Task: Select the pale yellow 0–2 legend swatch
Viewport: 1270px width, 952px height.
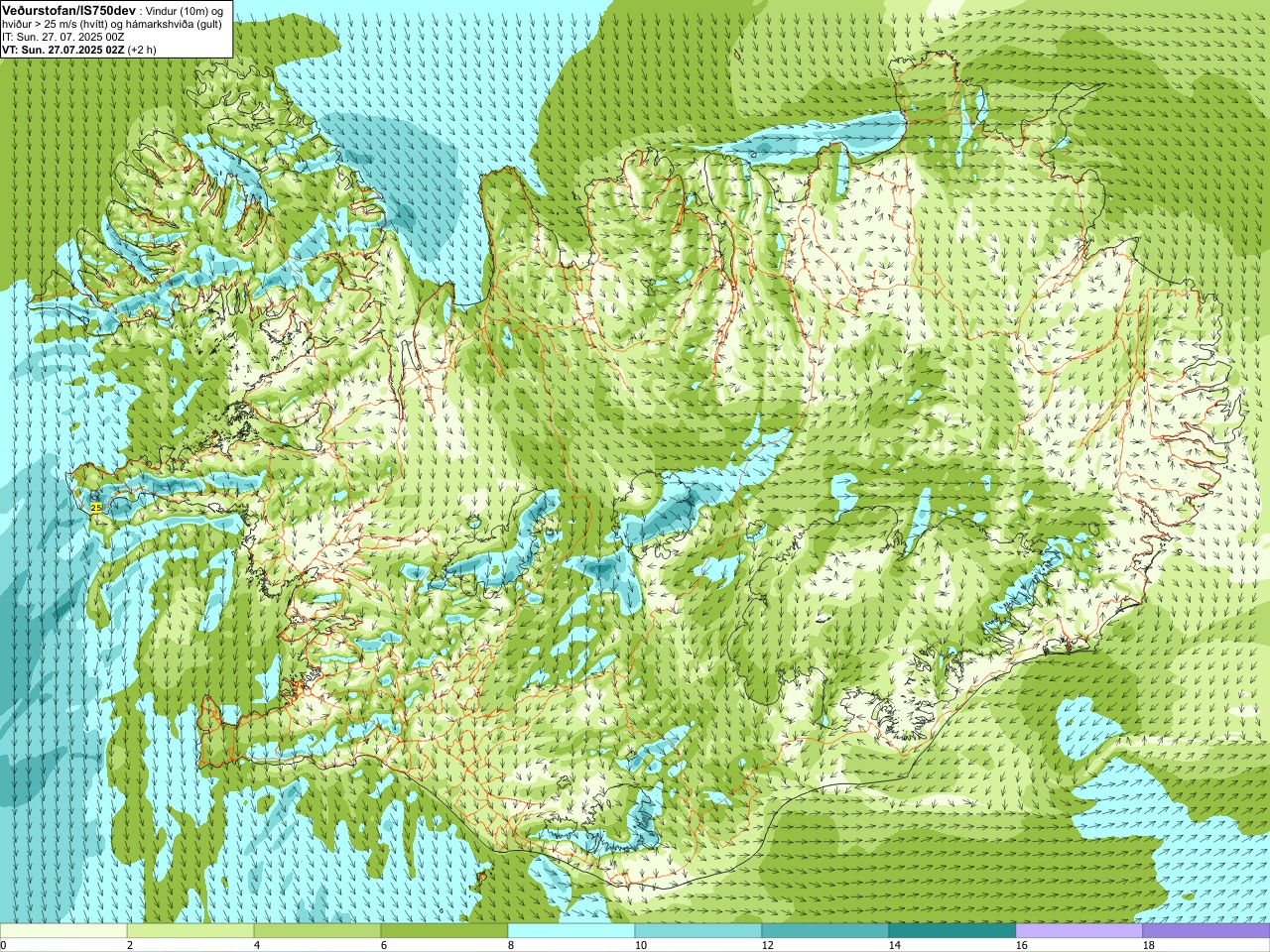Action: pos(63,931)
